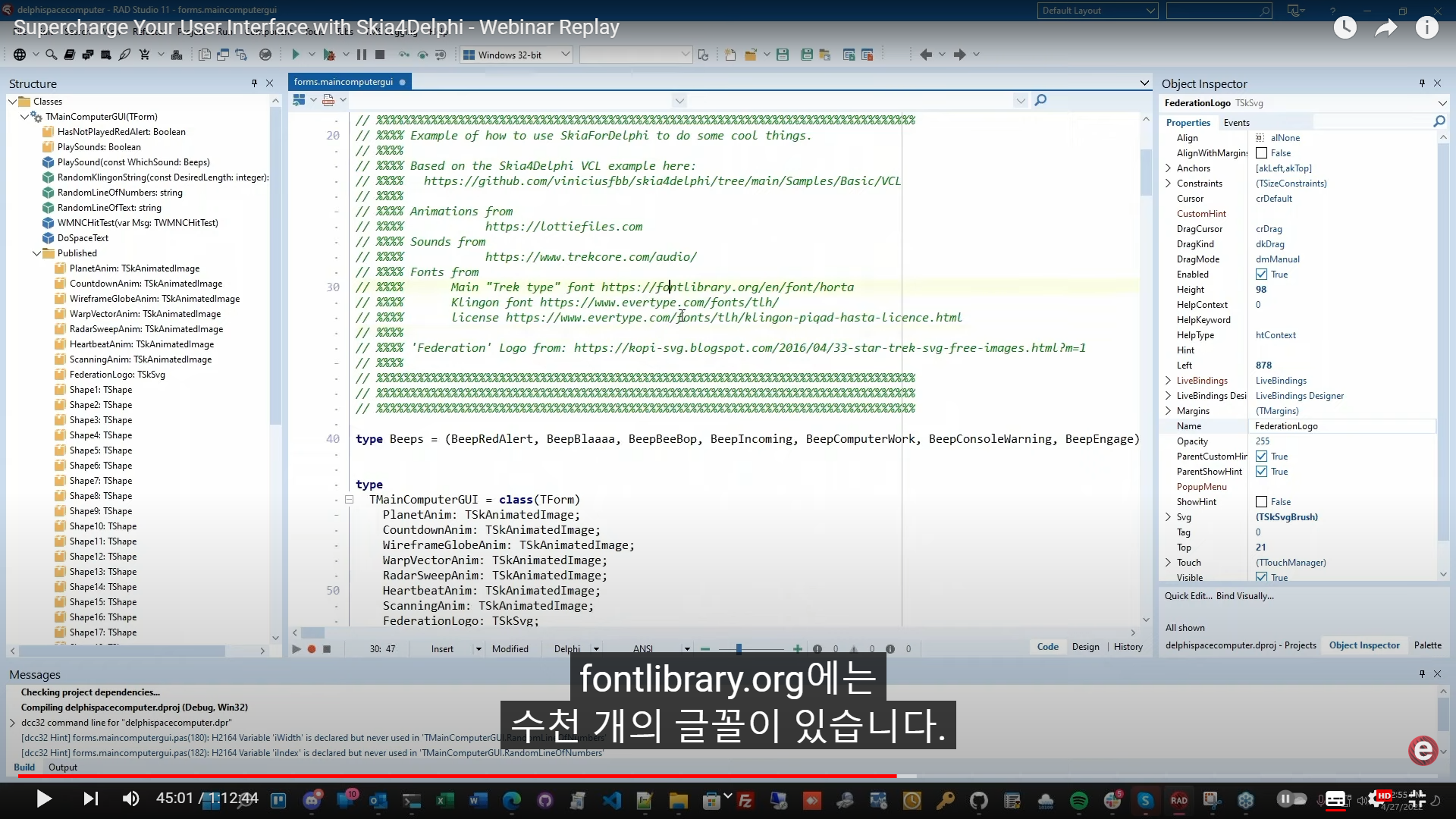
Task: Open delphispacecomputer.dproj - Projects tab
Action: click(1241, 645)
